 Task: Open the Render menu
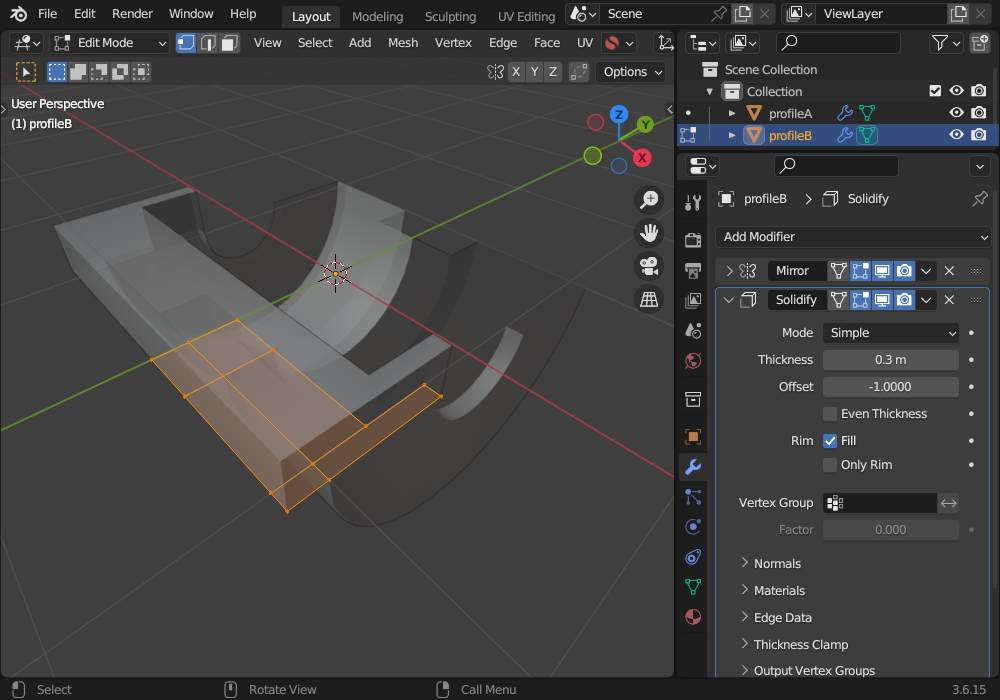click(x=132, y=13)
